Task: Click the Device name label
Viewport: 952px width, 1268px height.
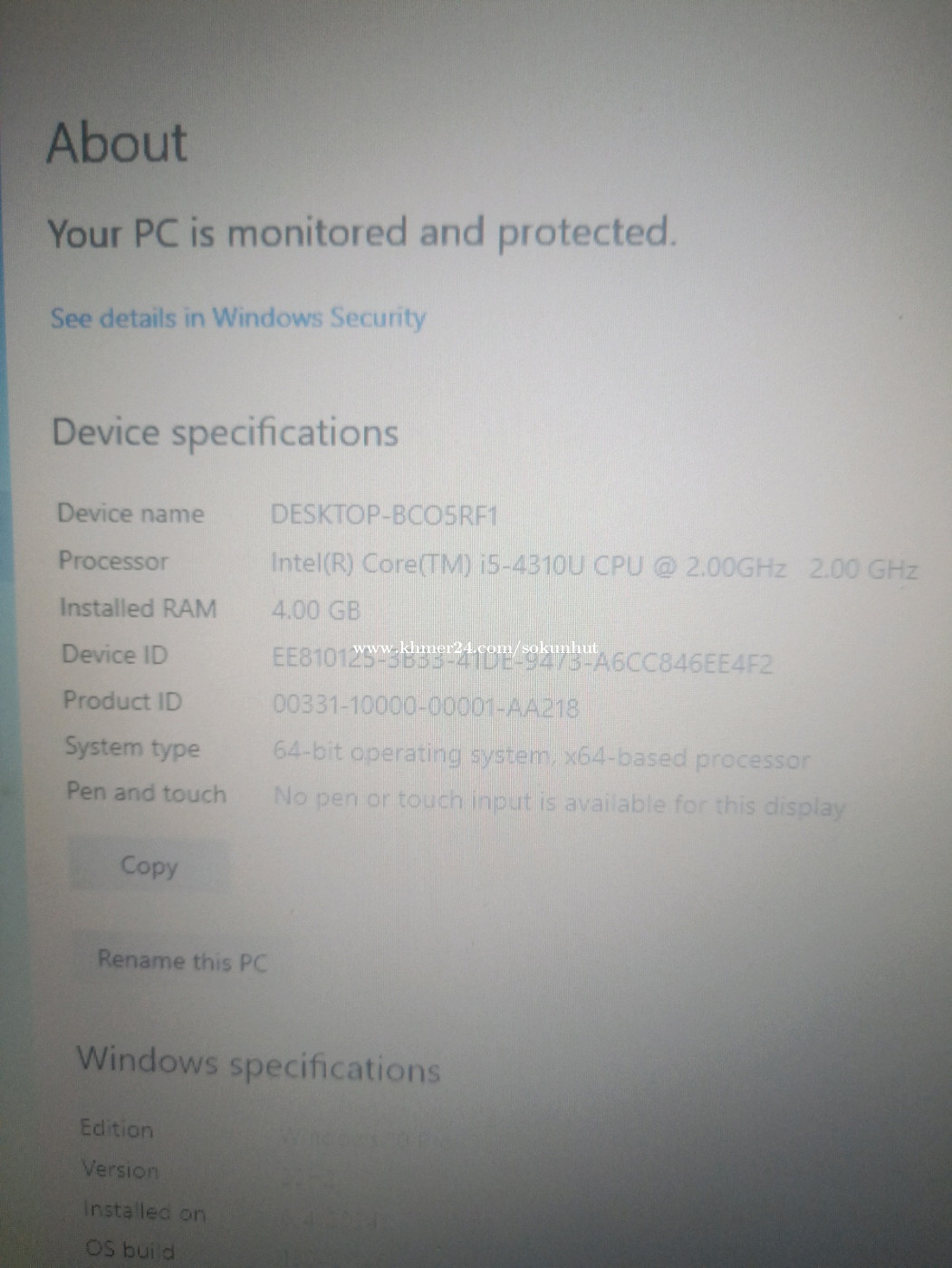Action: [130, 514]
